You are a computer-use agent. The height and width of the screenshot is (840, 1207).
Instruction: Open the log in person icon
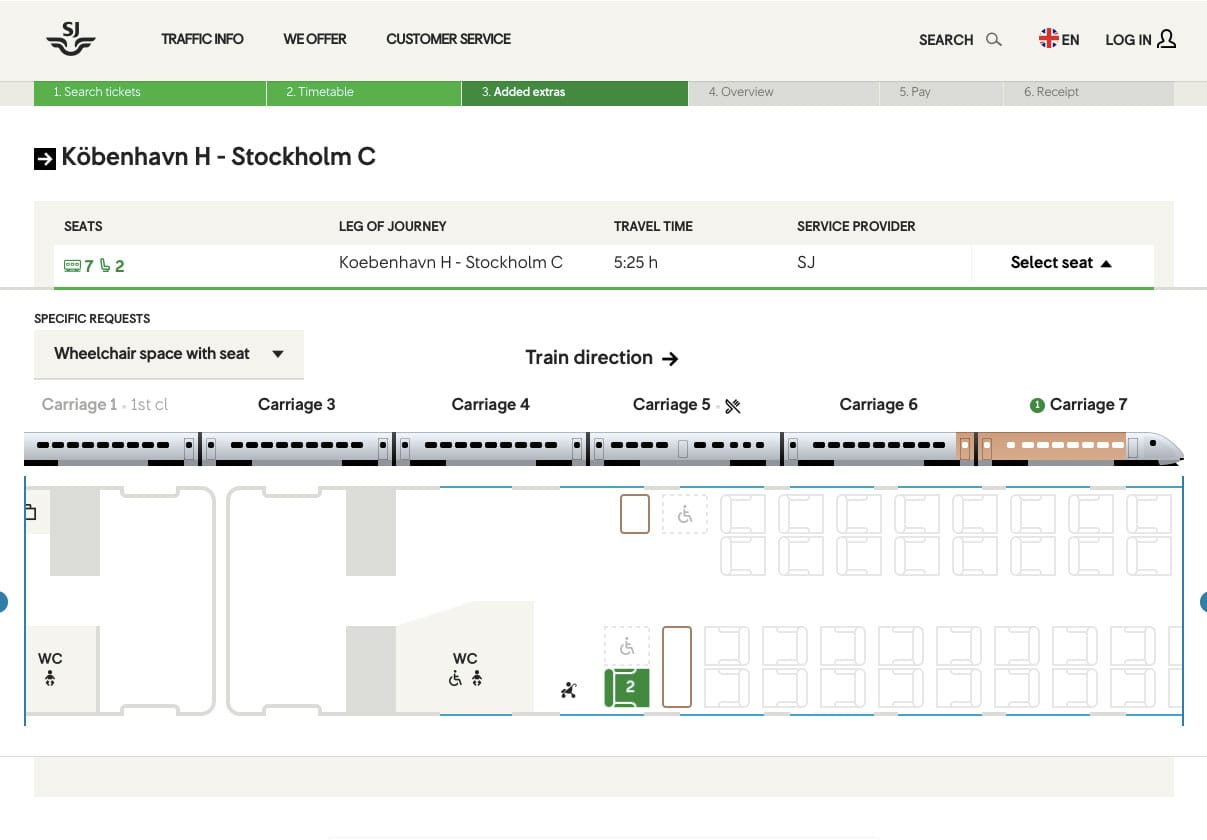point(1168,39)
